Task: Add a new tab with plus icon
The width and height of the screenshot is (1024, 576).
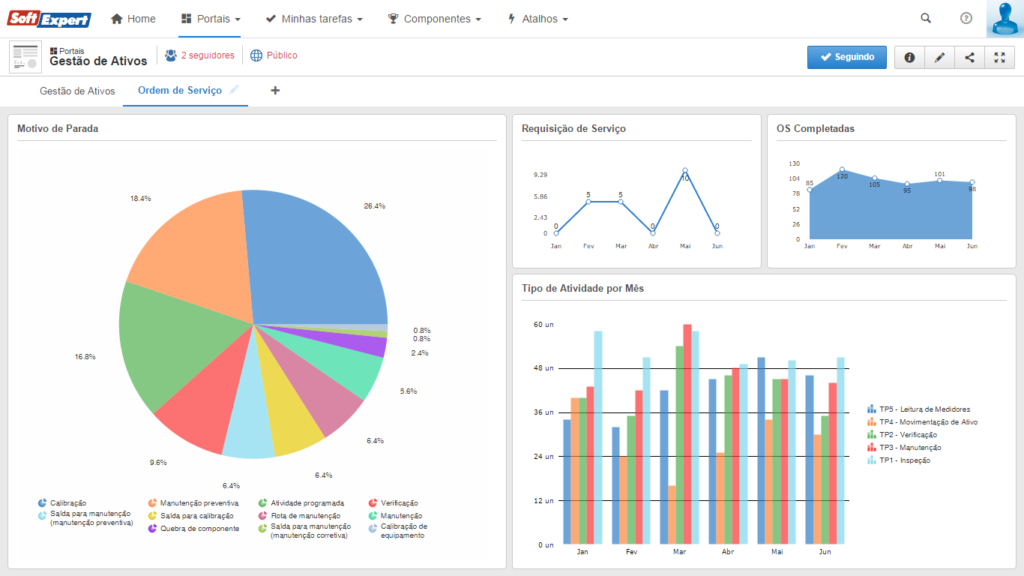Action: coord(275,91)
